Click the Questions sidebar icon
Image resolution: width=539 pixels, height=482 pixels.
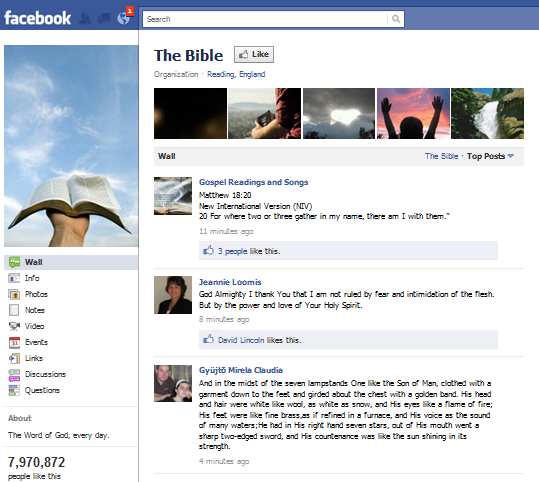(14, 391)
